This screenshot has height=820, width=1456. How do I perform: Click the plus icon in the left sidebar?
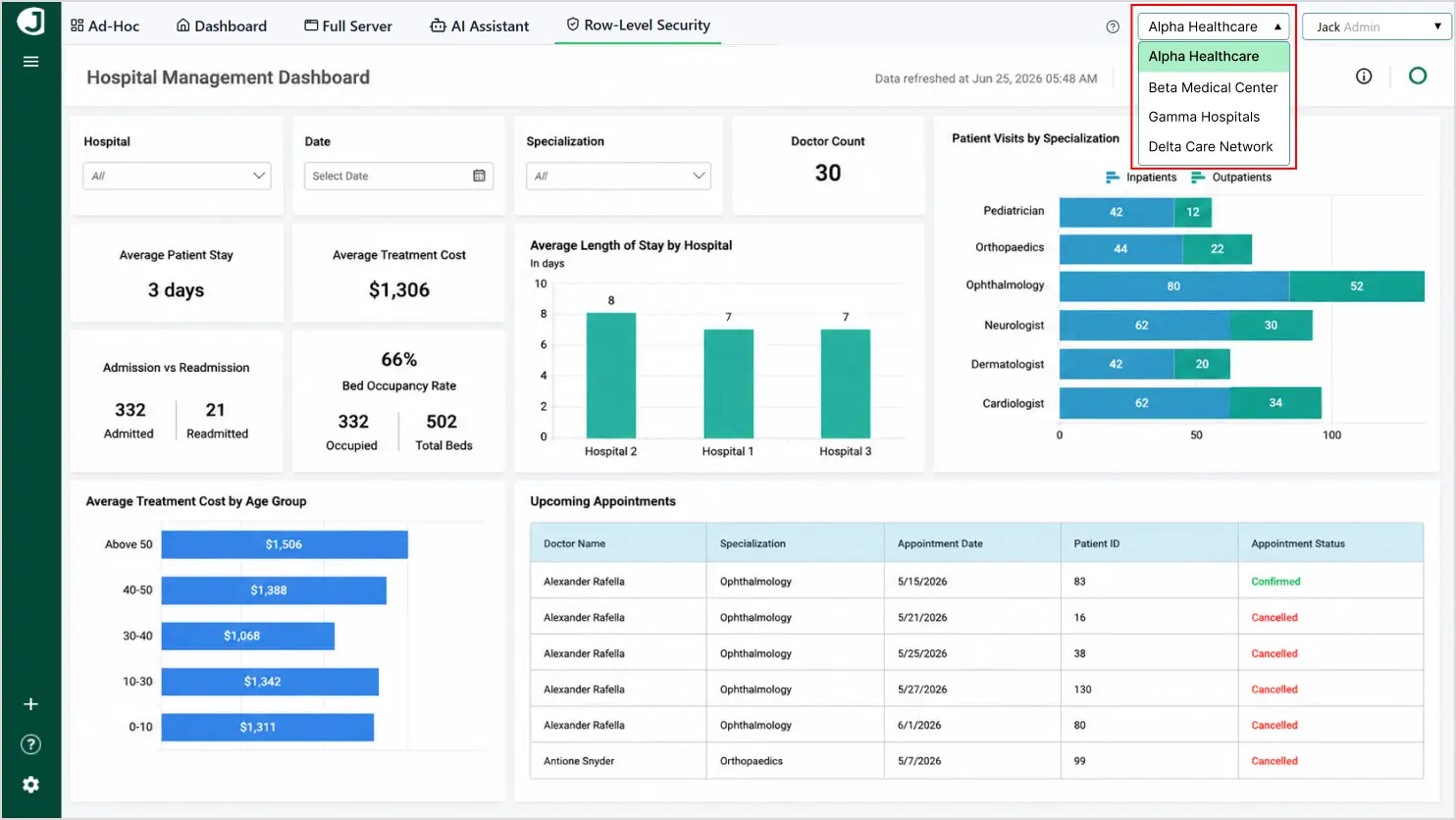click(30, 704)
